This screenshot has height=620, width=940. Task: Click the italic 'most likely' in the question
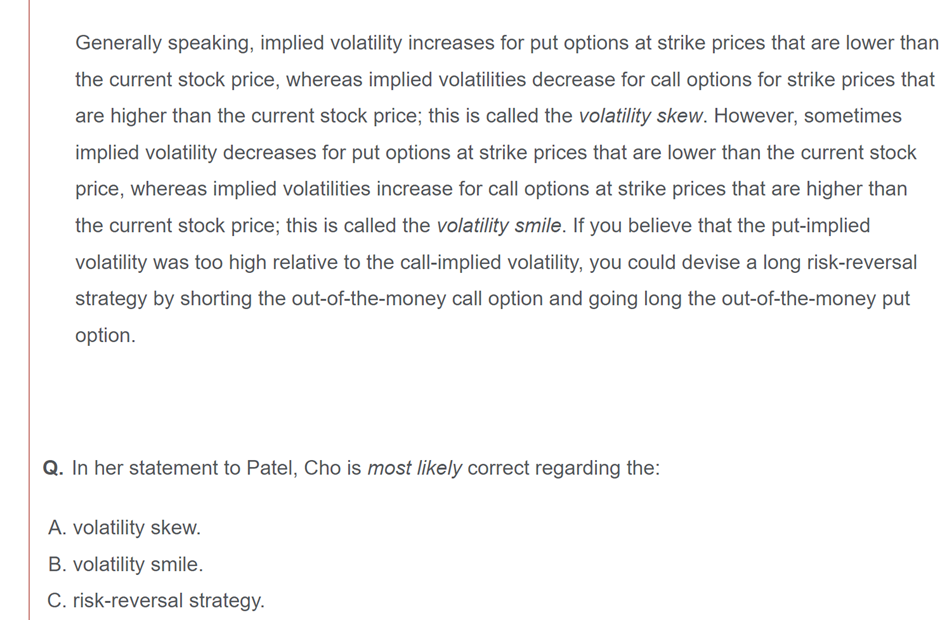[x=414, y=468]
